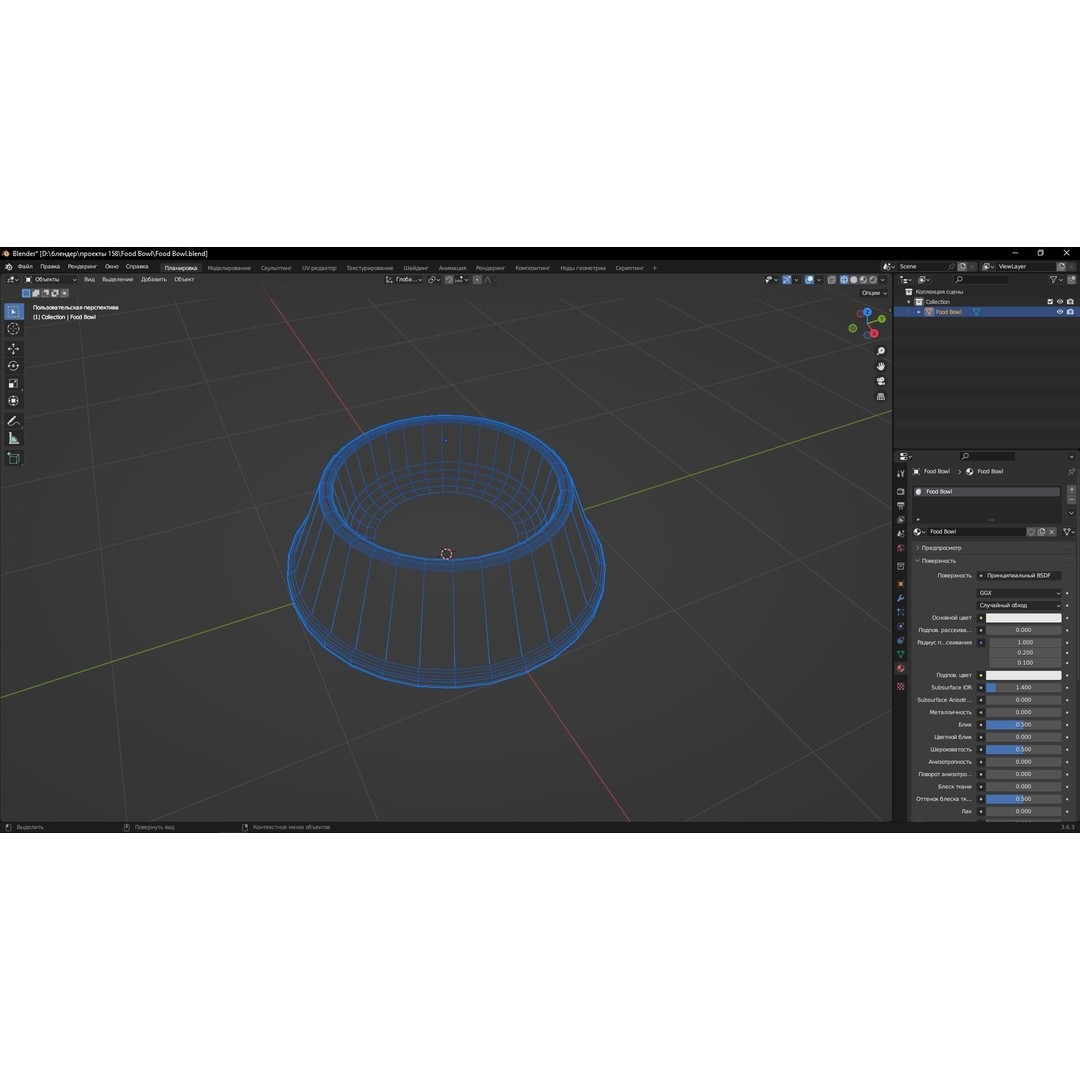
Task: Open the Modifiers wrench properties tab
Action: tap(901, 598)
